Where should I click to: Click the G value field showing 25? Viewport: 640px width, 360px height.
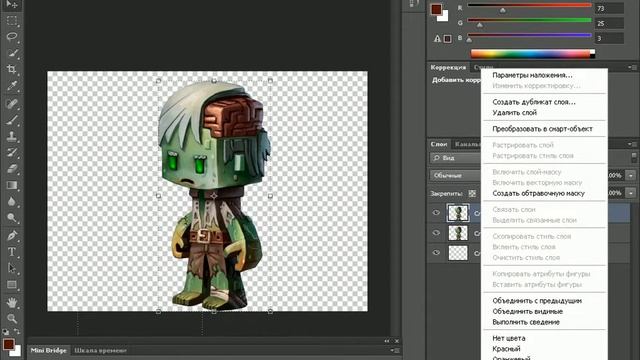609,24
